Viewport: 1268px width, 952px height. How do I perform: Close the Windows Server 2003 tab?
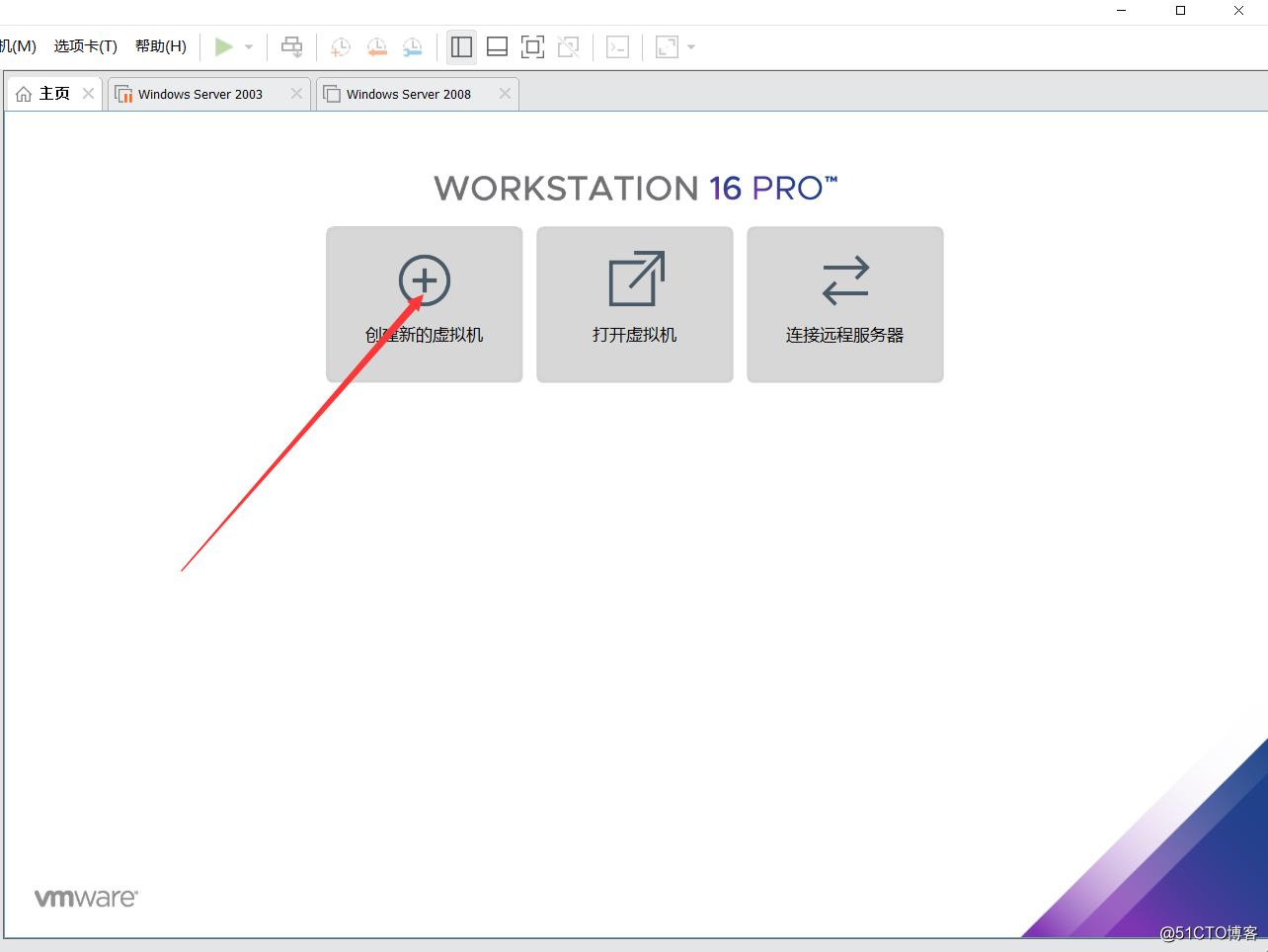(296, 93)
